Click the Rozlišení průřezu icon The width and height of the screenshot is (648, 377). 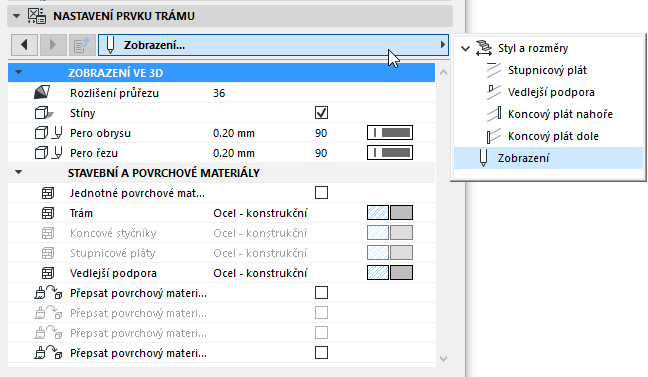pos(42,92)
